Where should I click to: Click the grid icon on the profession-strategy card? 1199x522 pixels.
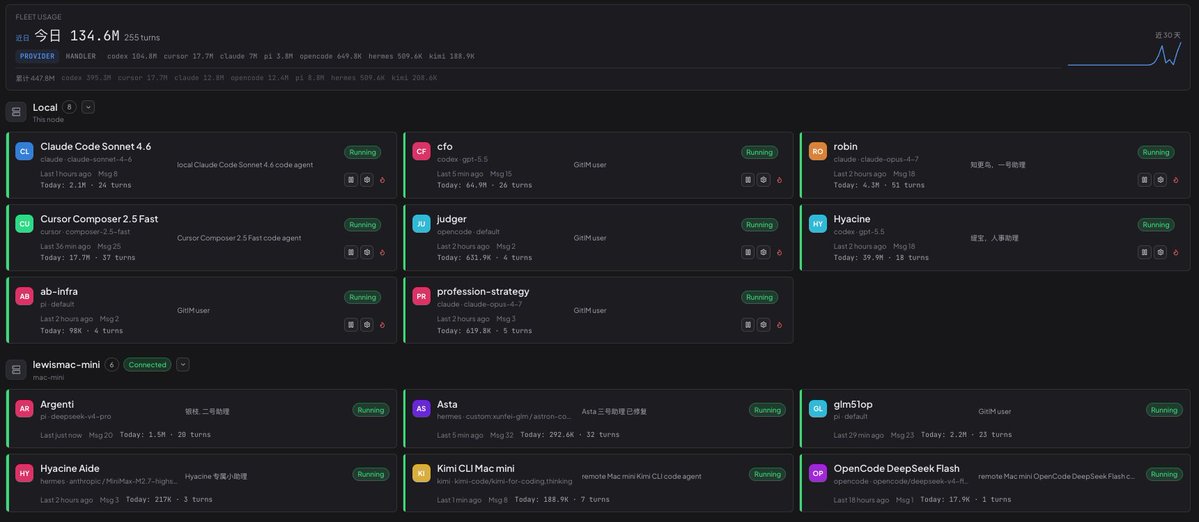(748, 325)
